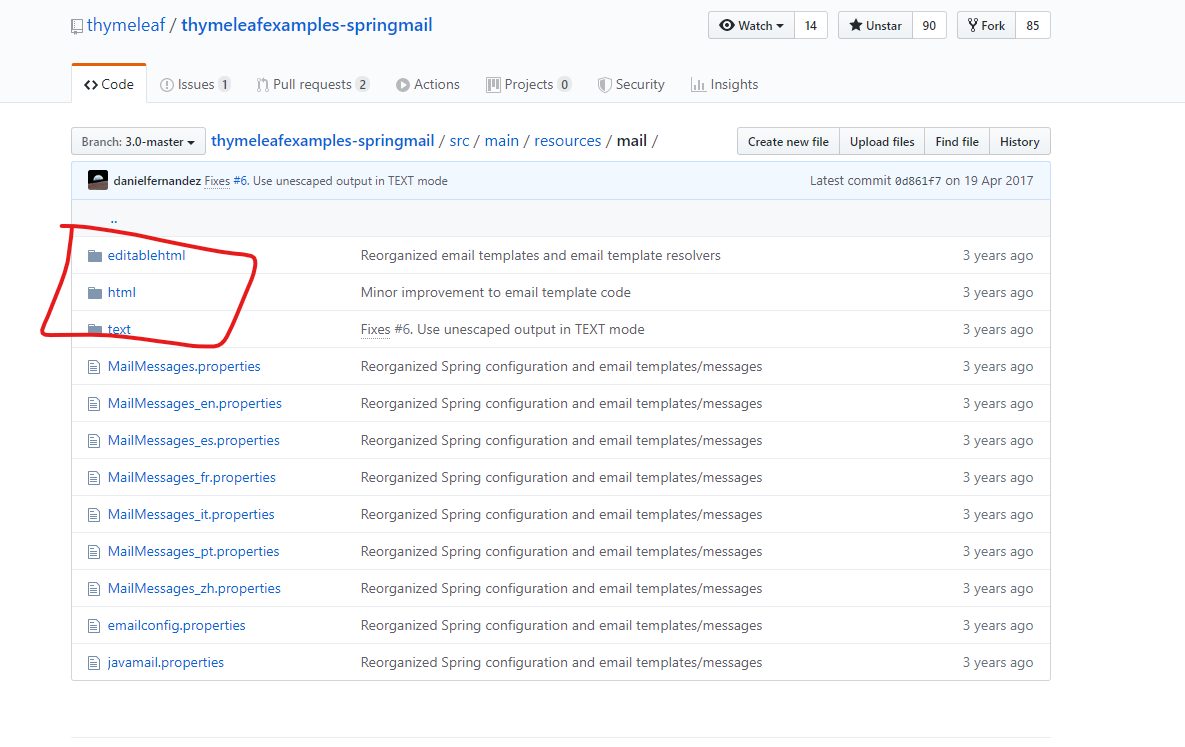View the 85 forks count
Screen dimensions: 1185x747
pos(1033,26)
